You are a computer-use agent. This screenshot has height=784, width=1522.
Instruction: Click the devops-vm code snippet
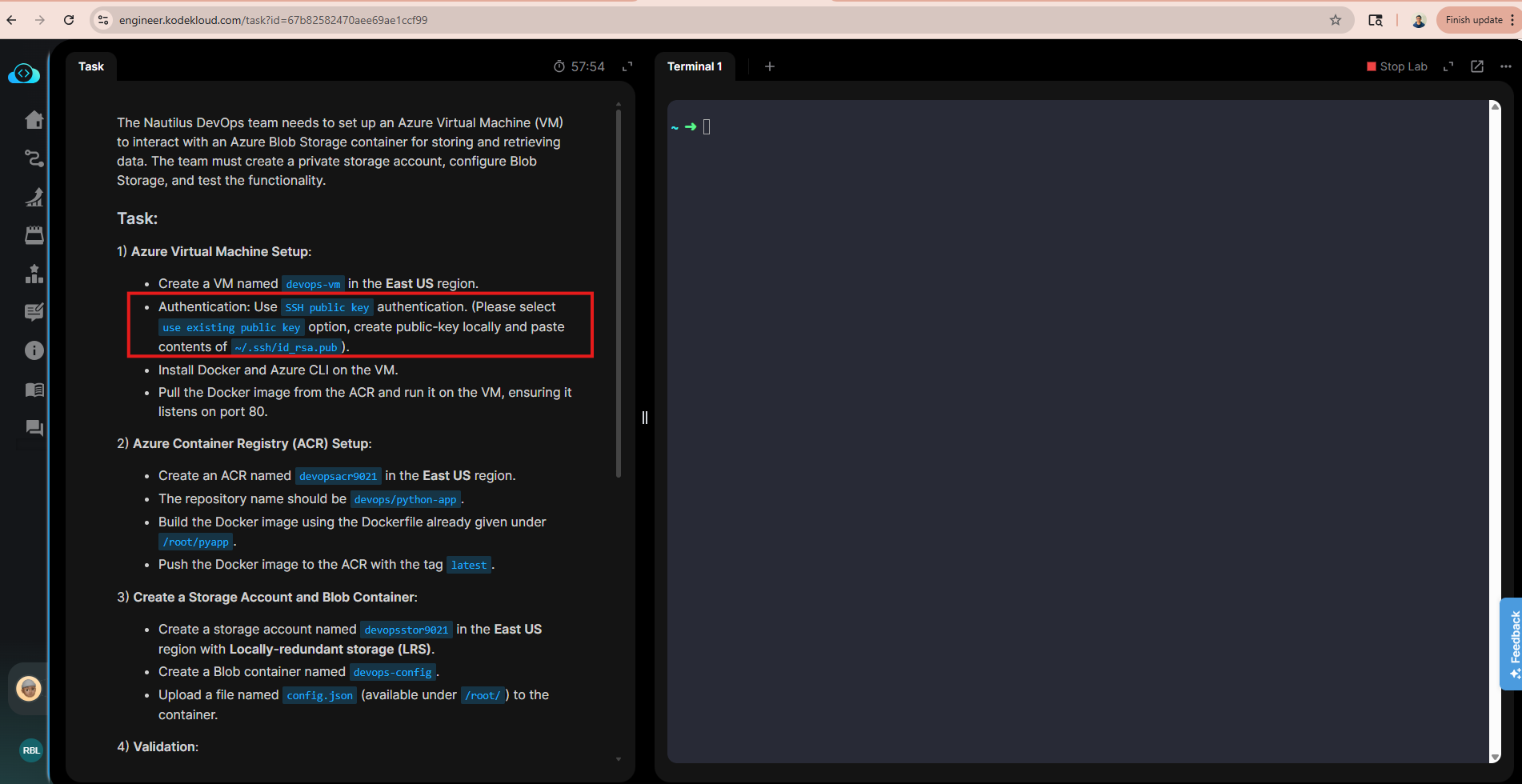[x=313, y=284]
